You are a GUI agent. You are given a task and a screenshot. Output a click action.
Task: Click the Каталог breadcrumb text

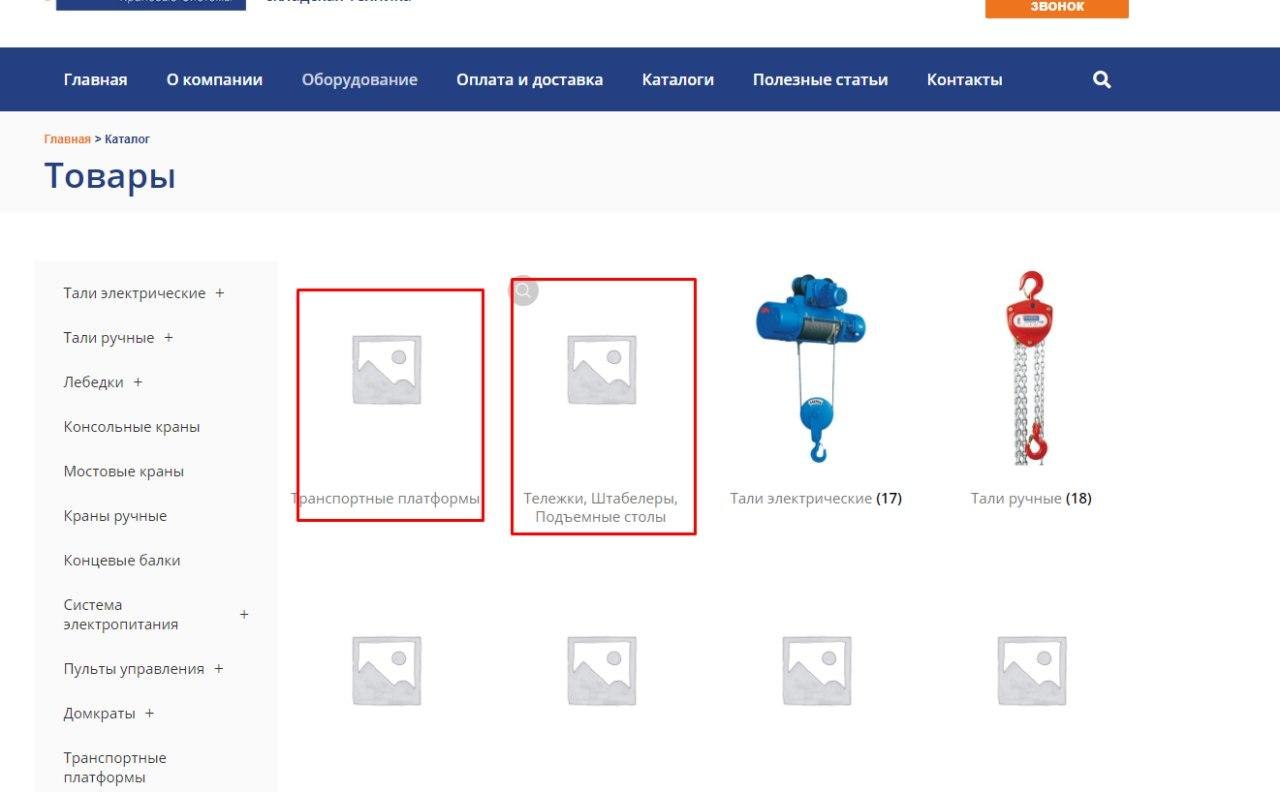tap(127, 139)
